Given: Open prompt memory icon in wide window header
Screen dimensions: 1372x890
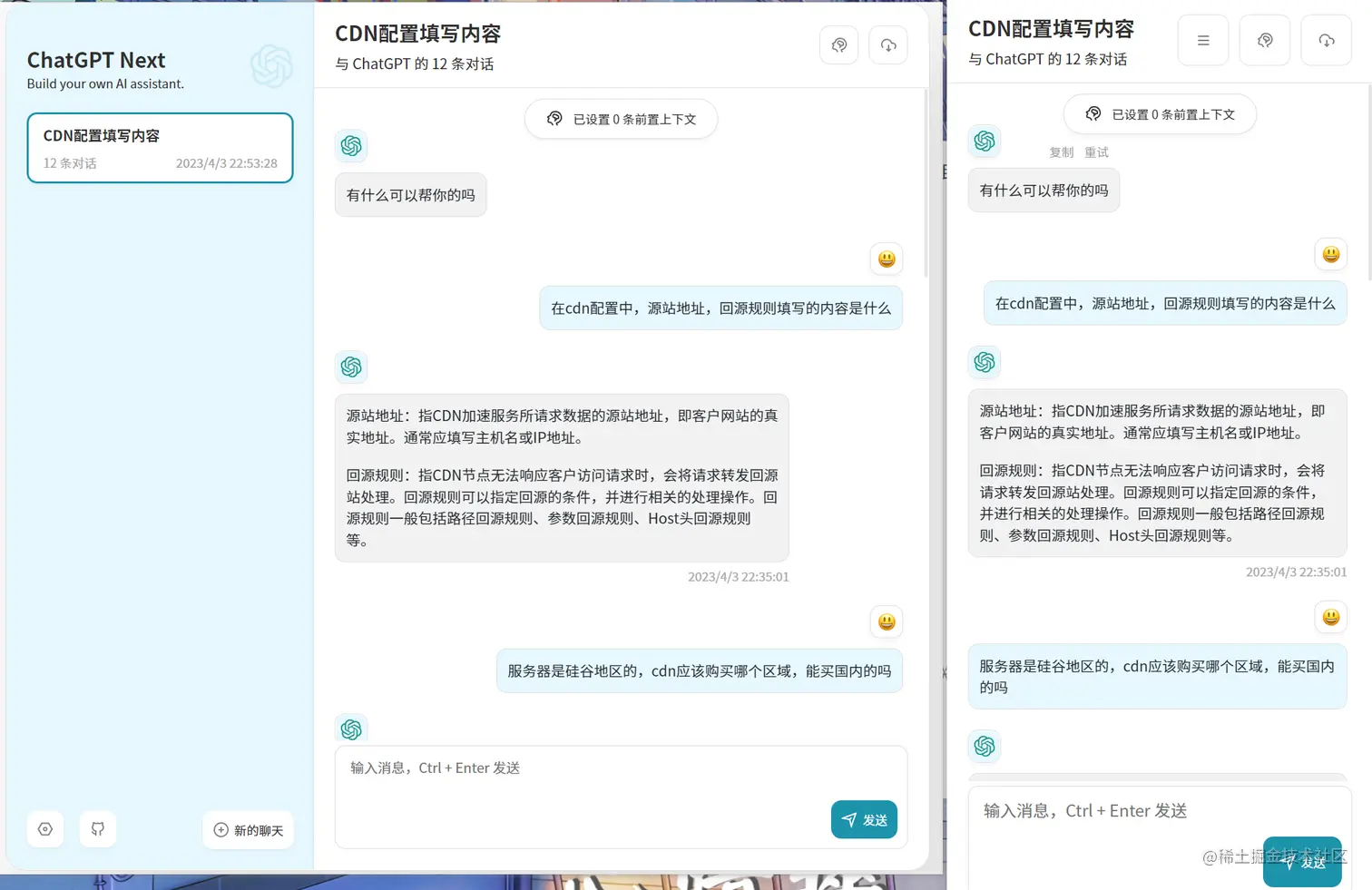Looking at the screenshot, I should (x=839, y=45).
